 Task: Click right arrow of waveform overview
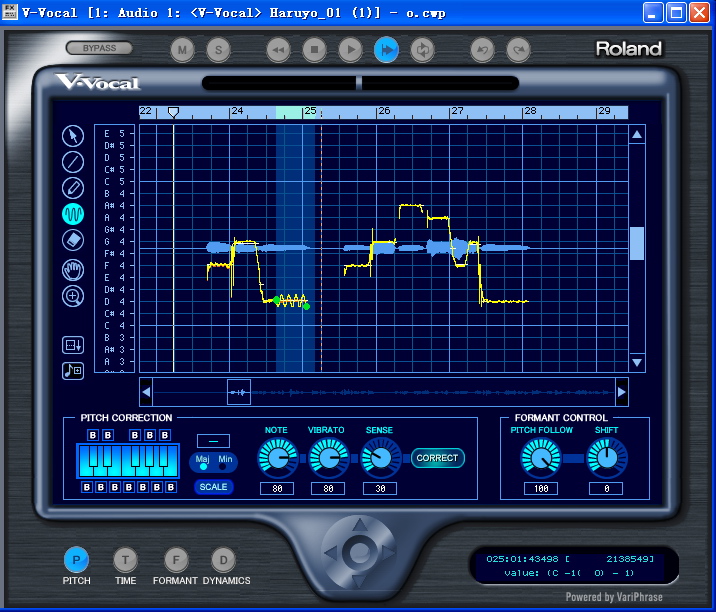tap(622, 392)
